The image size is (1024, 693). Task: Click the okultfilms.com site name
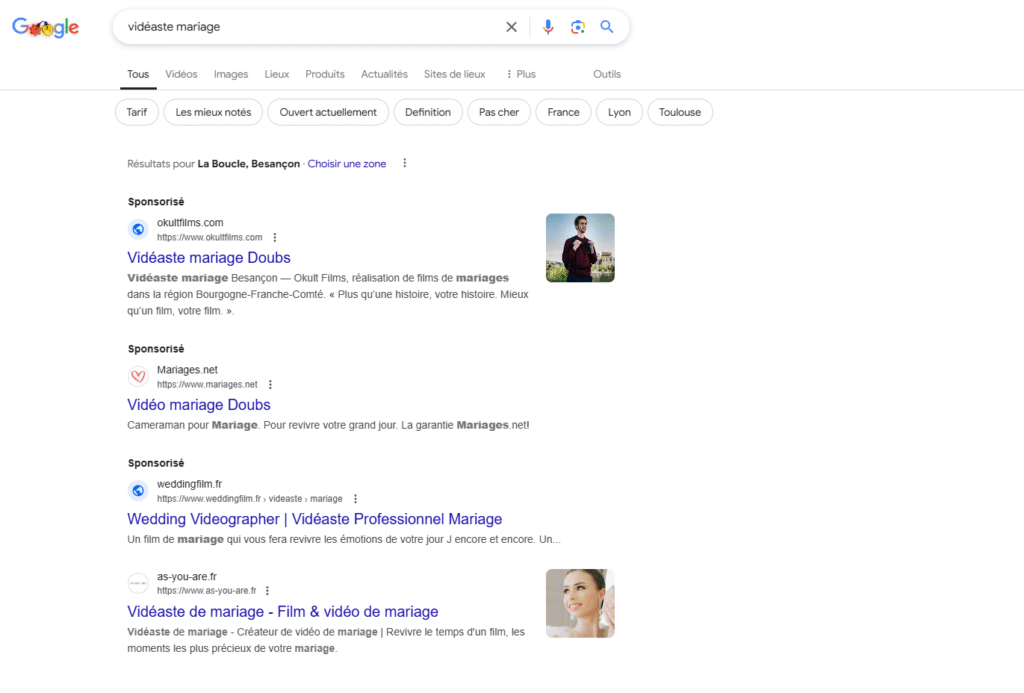[189, 223]
